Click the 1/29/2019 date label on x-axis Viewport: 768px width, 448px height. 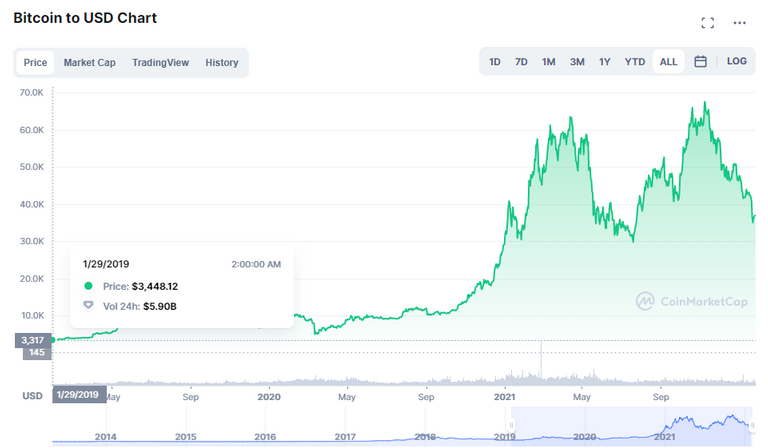[78, 395]
